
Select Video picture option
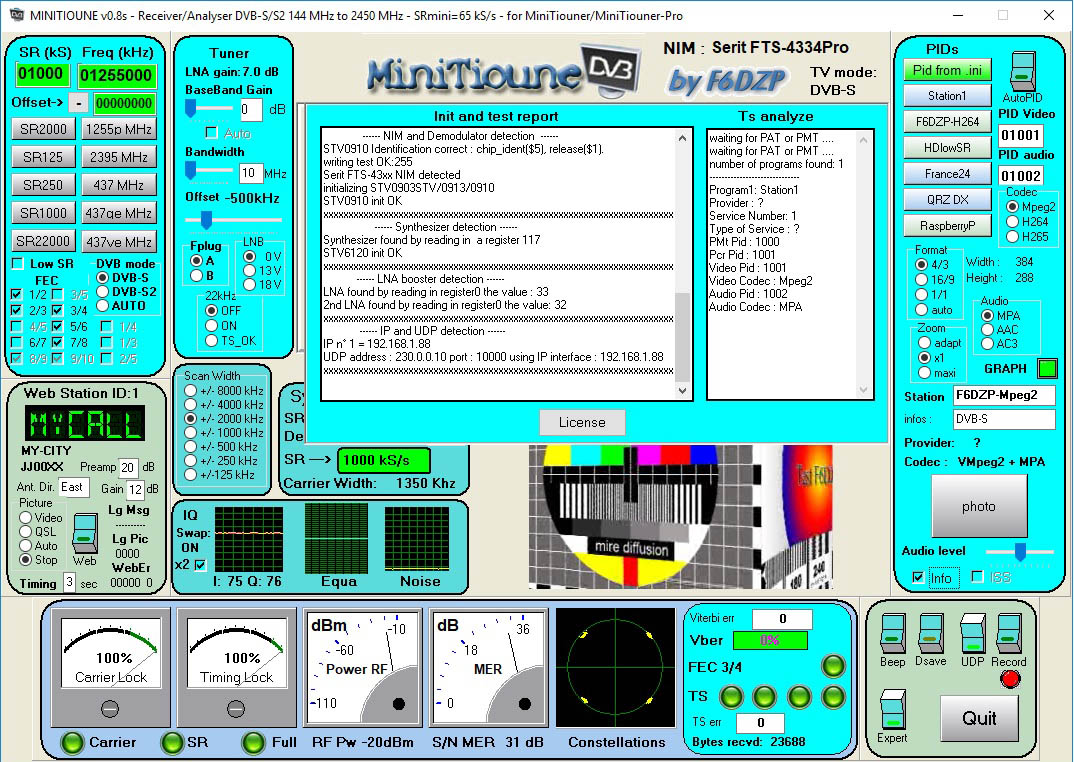point(26,517)
